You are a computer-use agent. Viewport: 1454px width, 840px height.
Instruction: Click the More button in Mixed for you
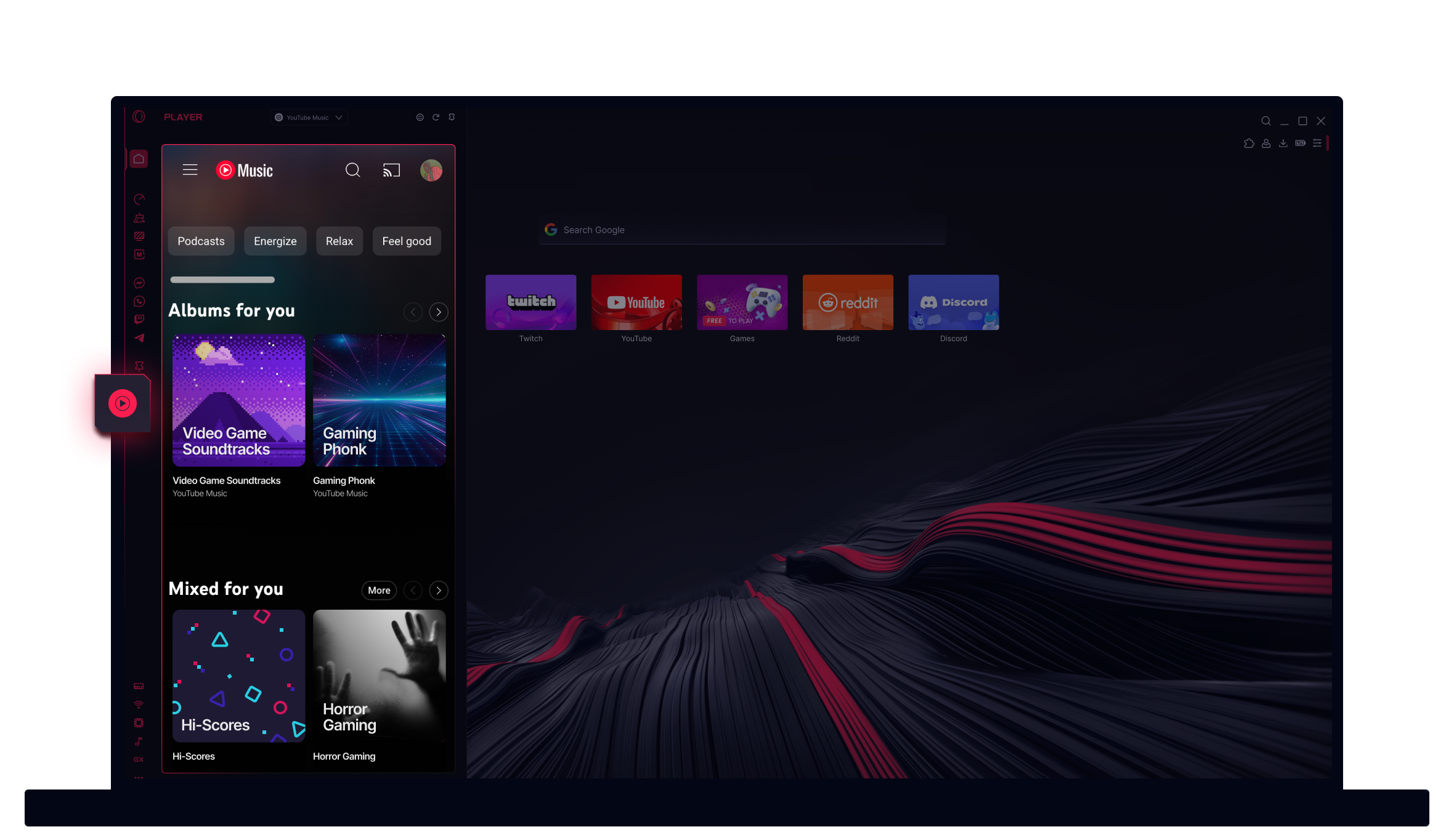tap(378, 590)
